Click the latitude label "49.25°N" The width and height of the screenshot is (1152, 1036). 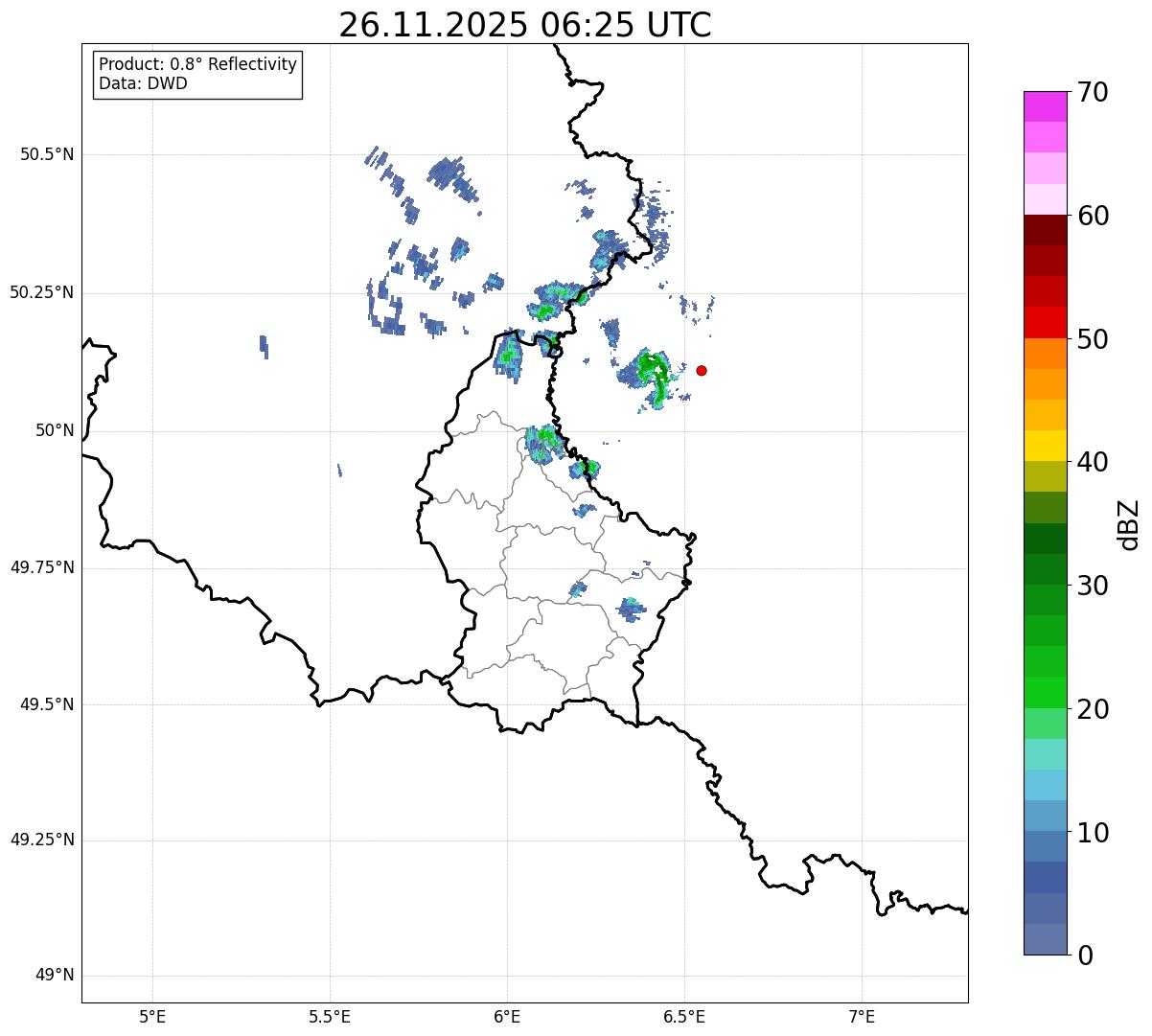click(42, 840)
